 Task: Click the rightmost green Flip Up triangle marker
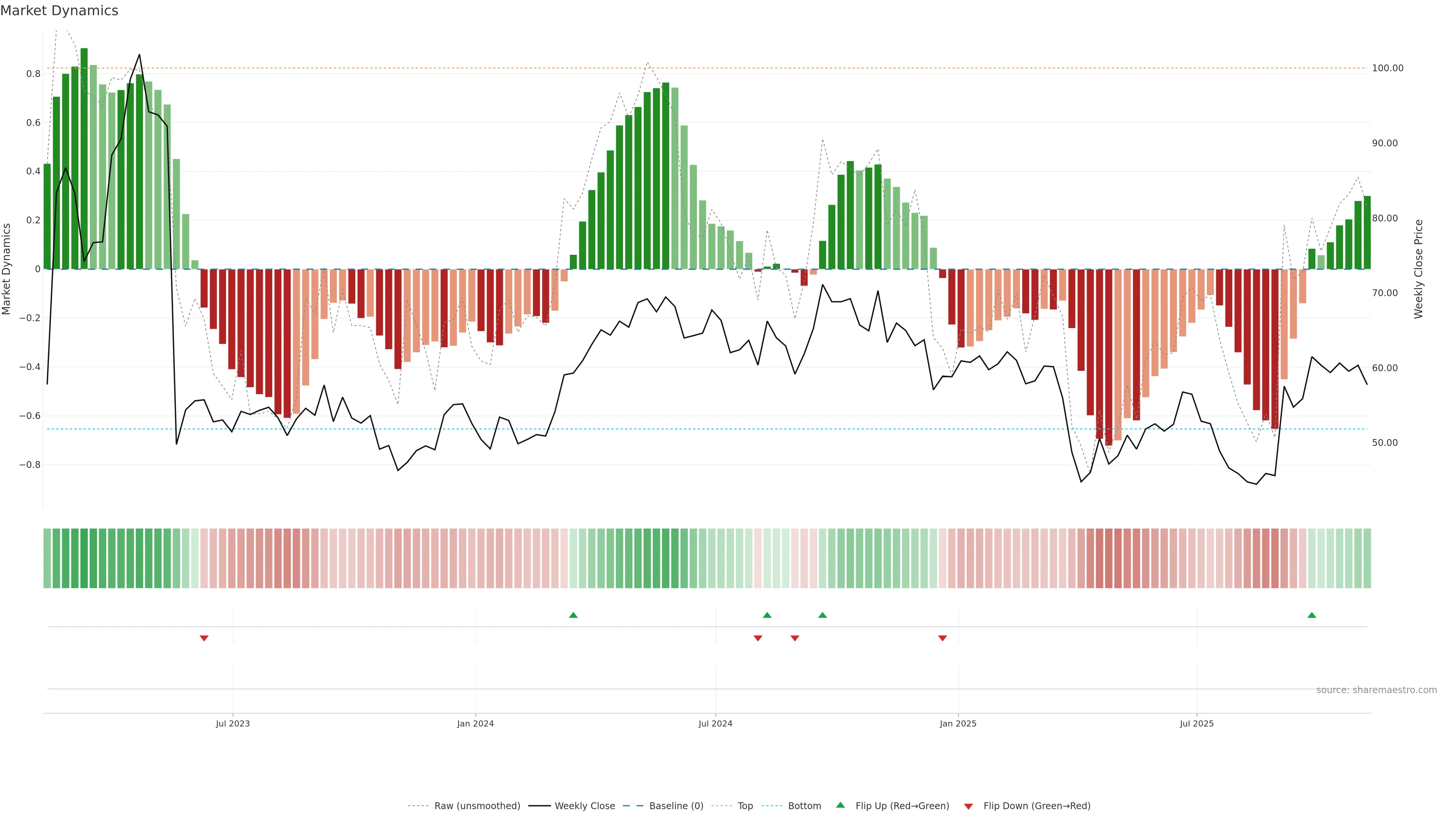[1312, 615]
